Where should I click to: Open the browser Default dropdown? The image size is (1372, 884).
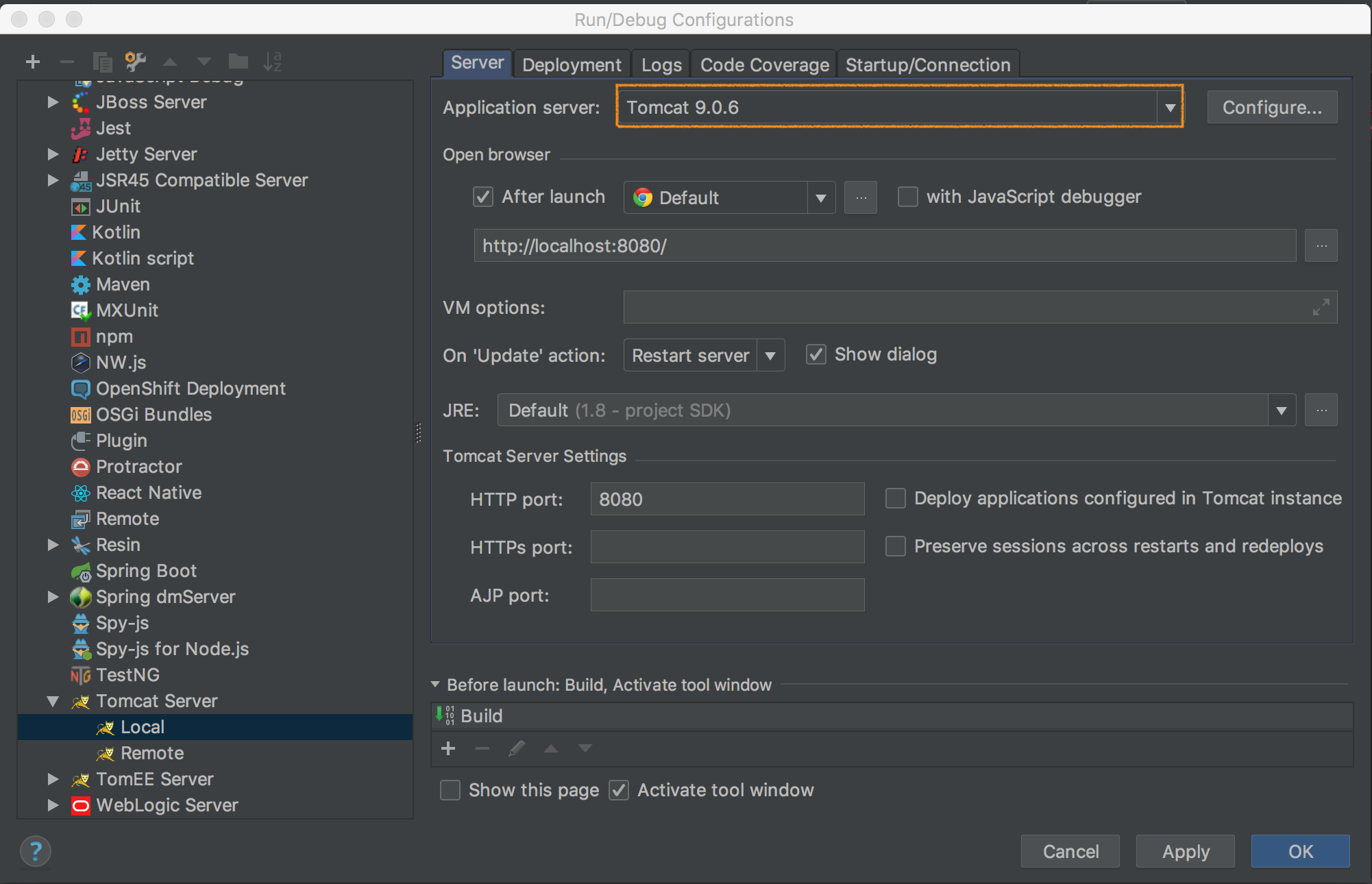click(821, 198)
